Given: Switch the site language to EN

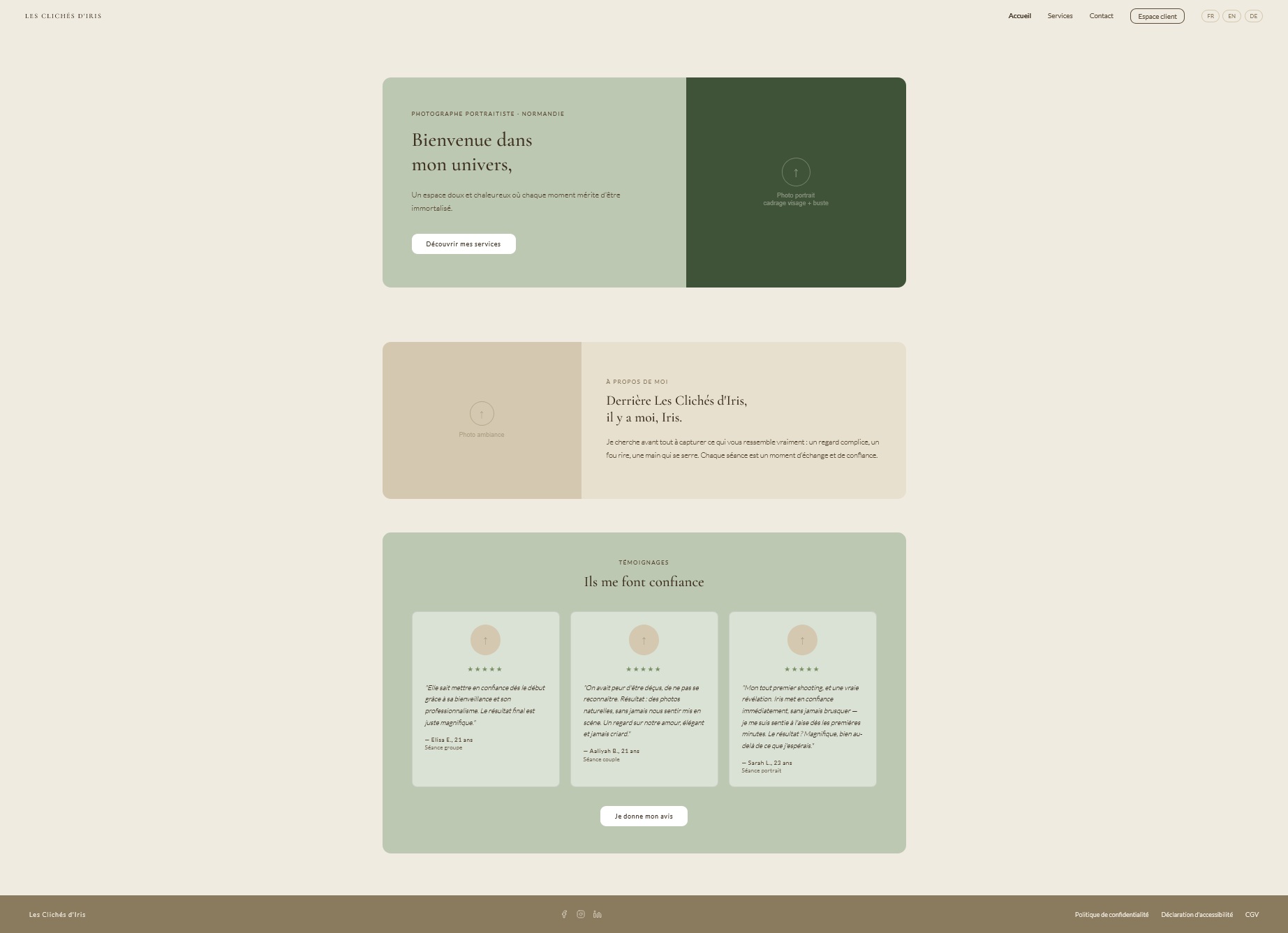Looking at the screenshot, I should 1231,16.
